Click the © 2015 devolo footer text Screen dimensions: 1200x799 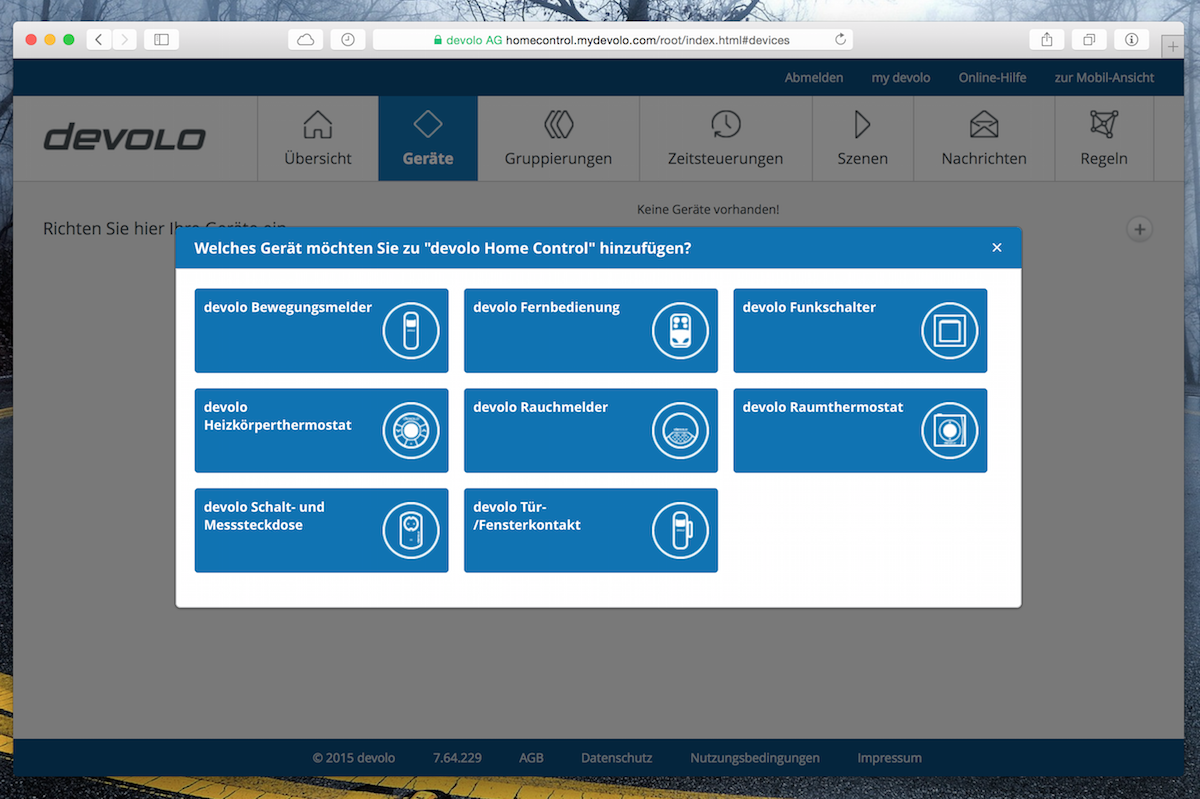tap(354, 758)
